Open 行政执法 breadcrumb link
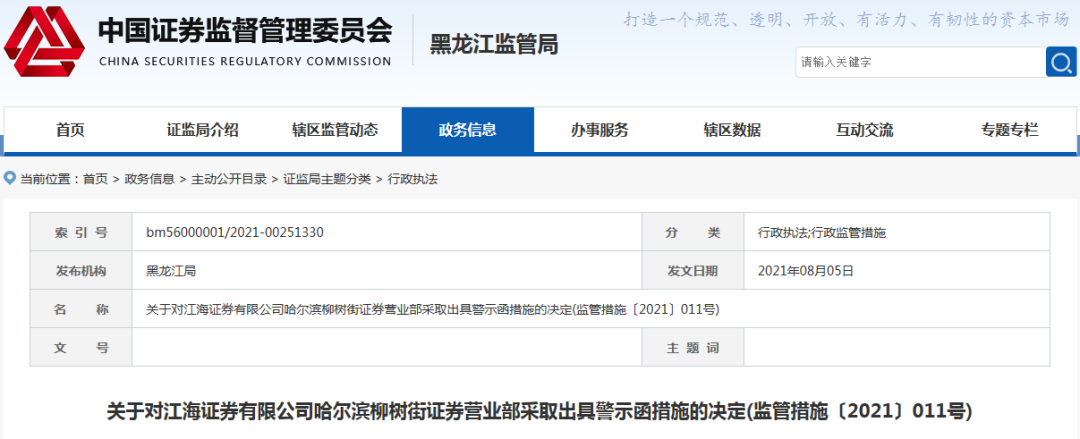 pos(413,179)
